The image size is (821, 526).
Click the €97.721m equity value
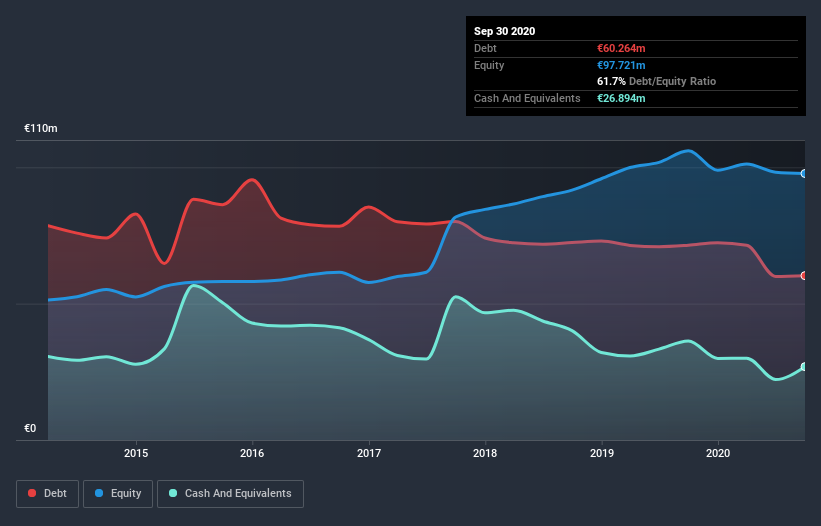pos(622,65)
